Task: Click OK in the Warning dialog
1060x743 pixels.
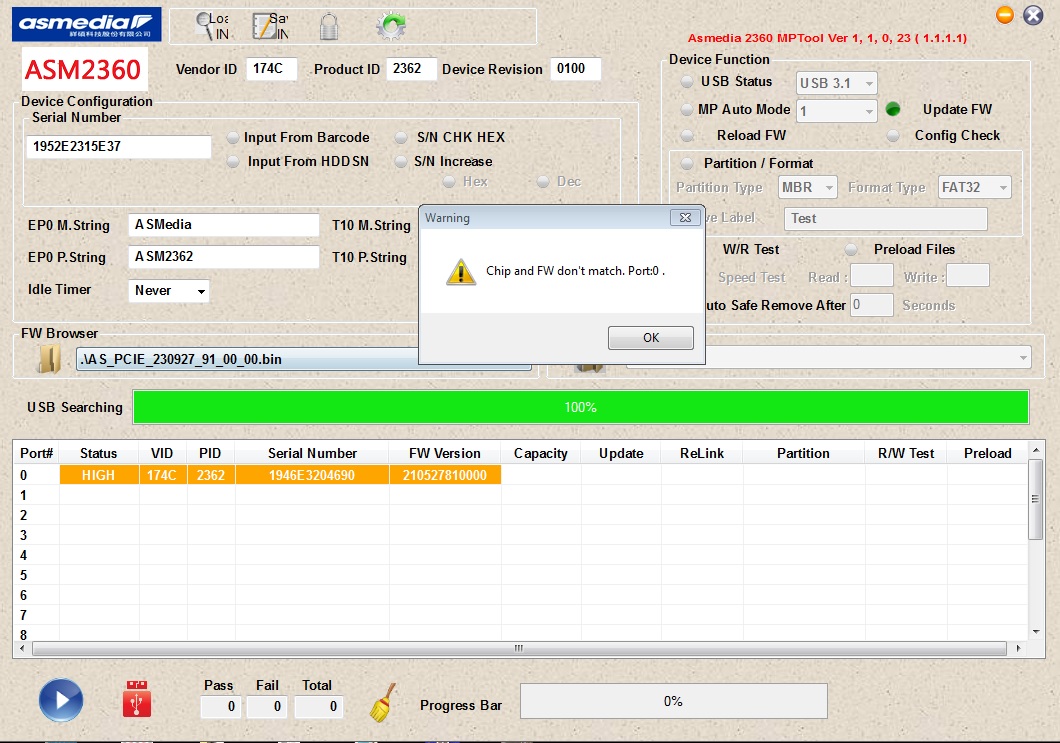Action: tap(650, 338)
